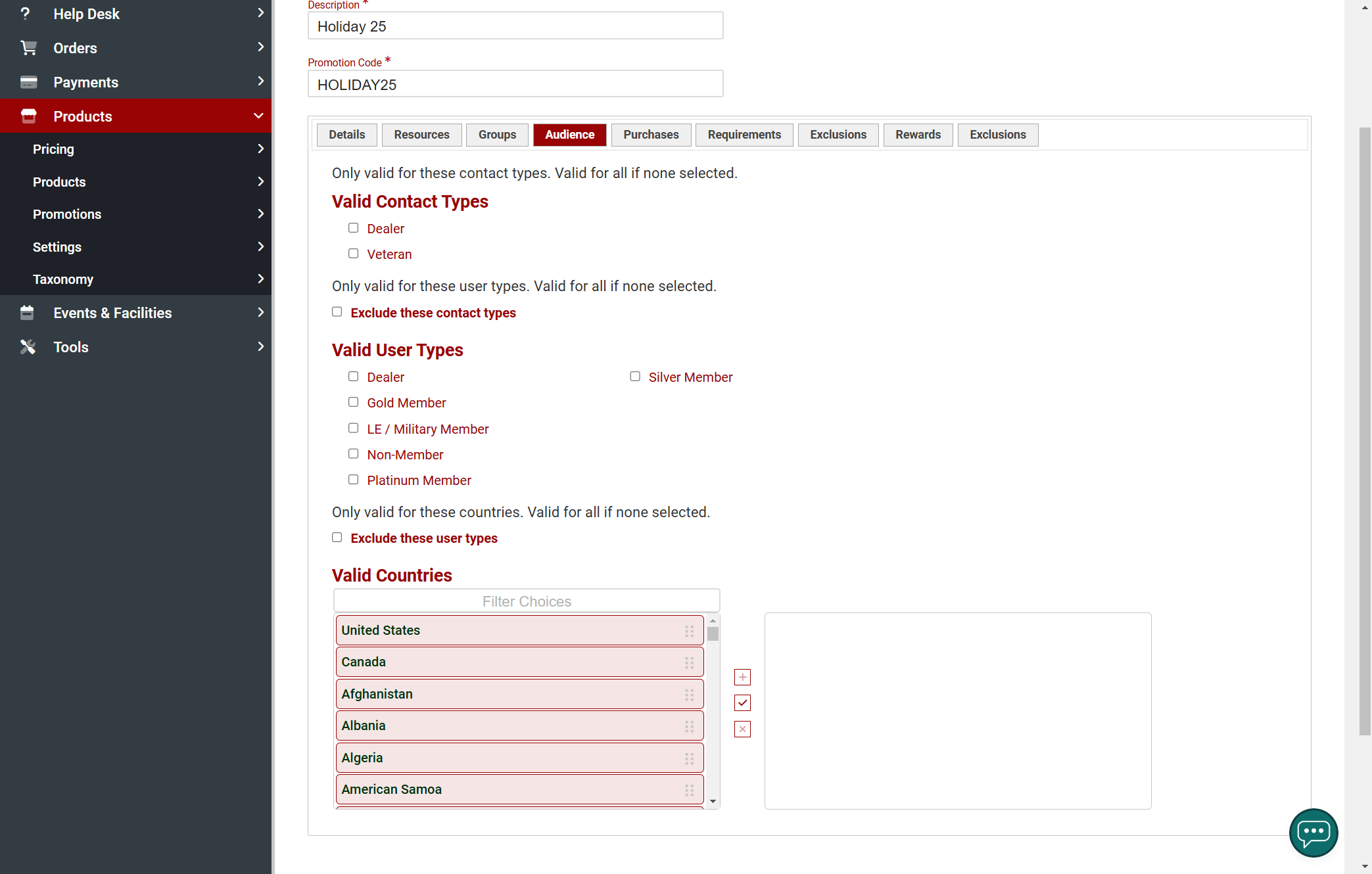This screenshot has height=874, width=1372.
Task: Click the country list scrollbar down arrow
Action: coord(713,801)
